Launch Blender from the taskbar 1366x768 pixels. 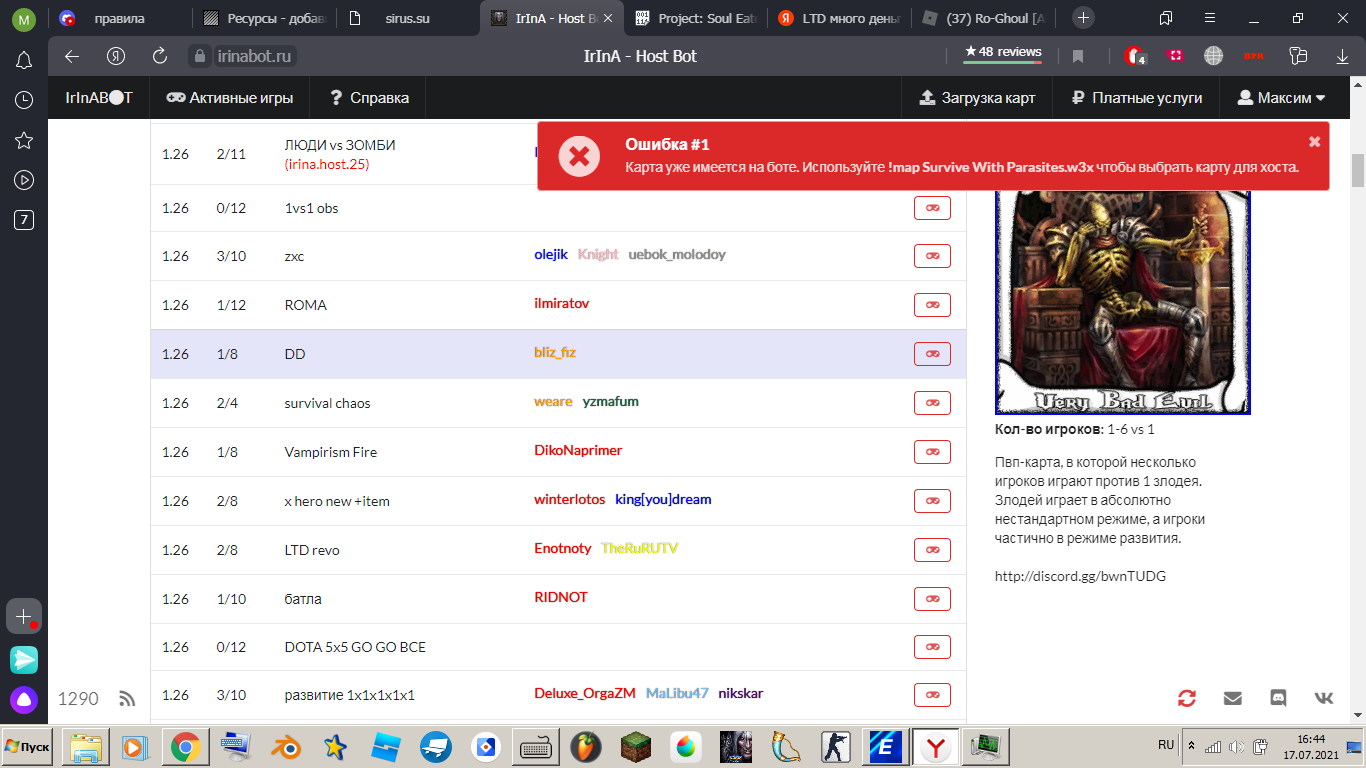click(286, 747)
